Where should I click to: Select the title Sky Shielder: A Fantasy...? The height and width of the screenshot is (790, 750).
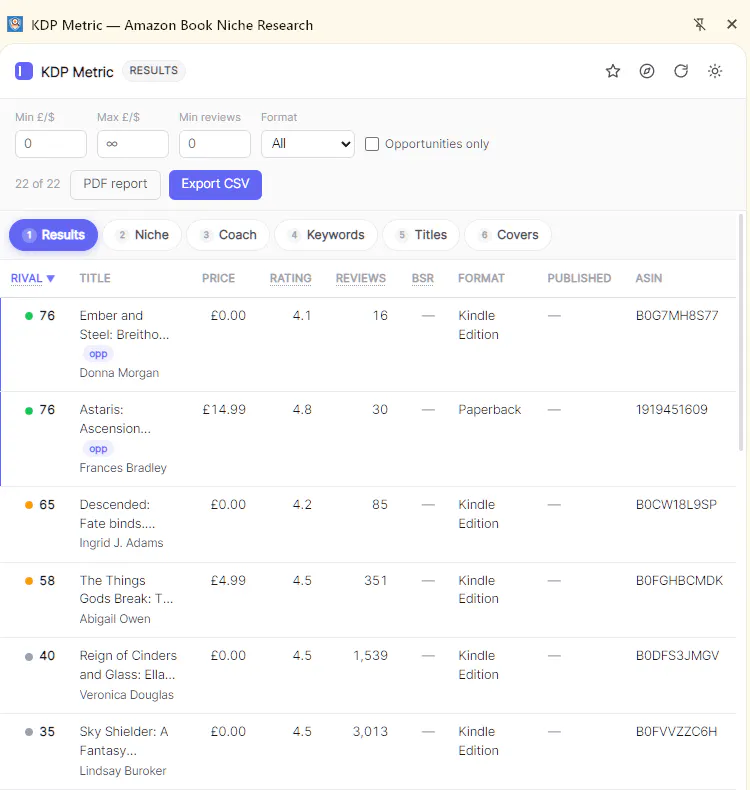coord(124,741)
